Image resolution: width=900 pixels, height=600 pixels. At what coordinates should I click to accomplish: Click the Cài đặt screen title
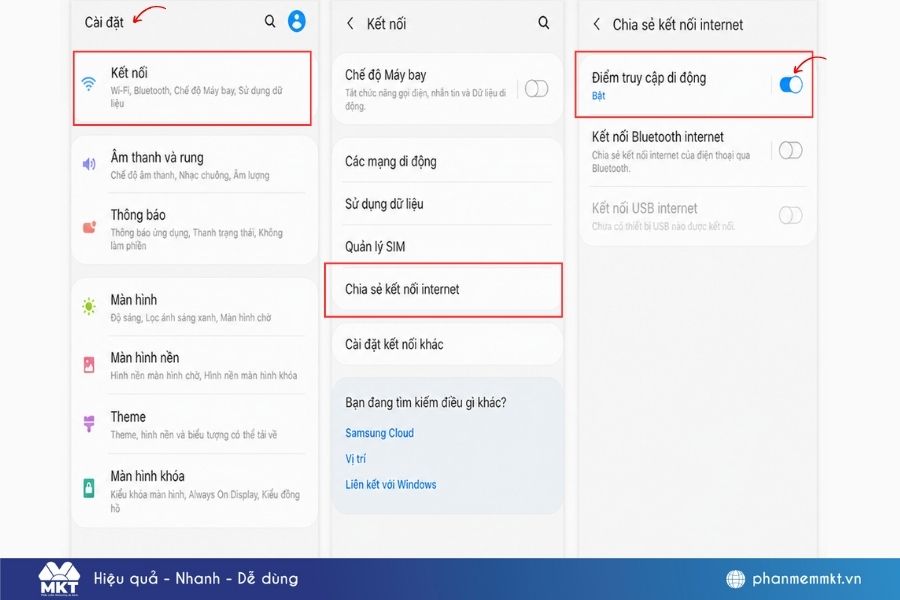[104, 22]
